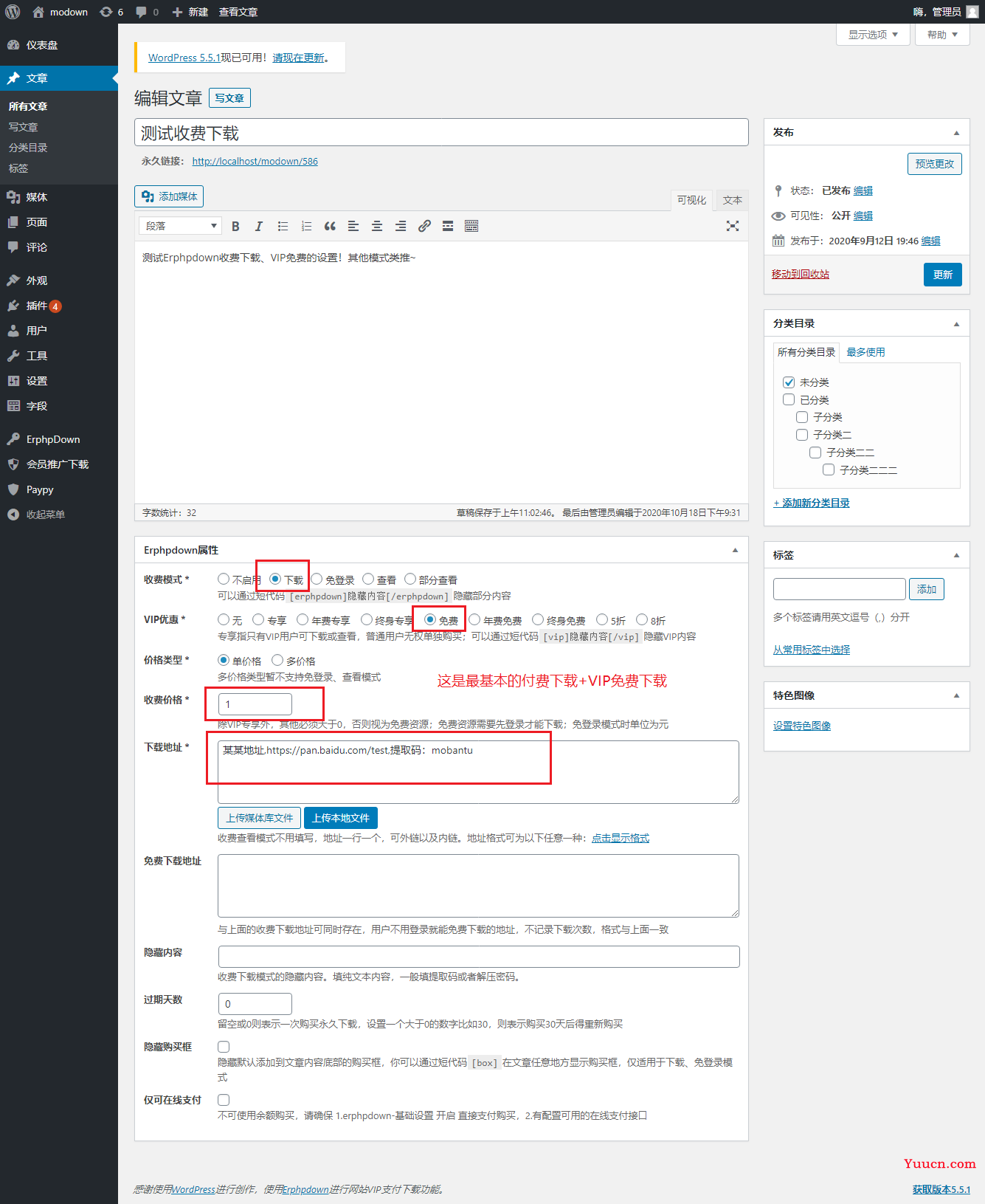Viewport: 985px width, 1204px height.
Task: Toggle italic formatting in editor toolbar
Action: click(x=259, y=226)
